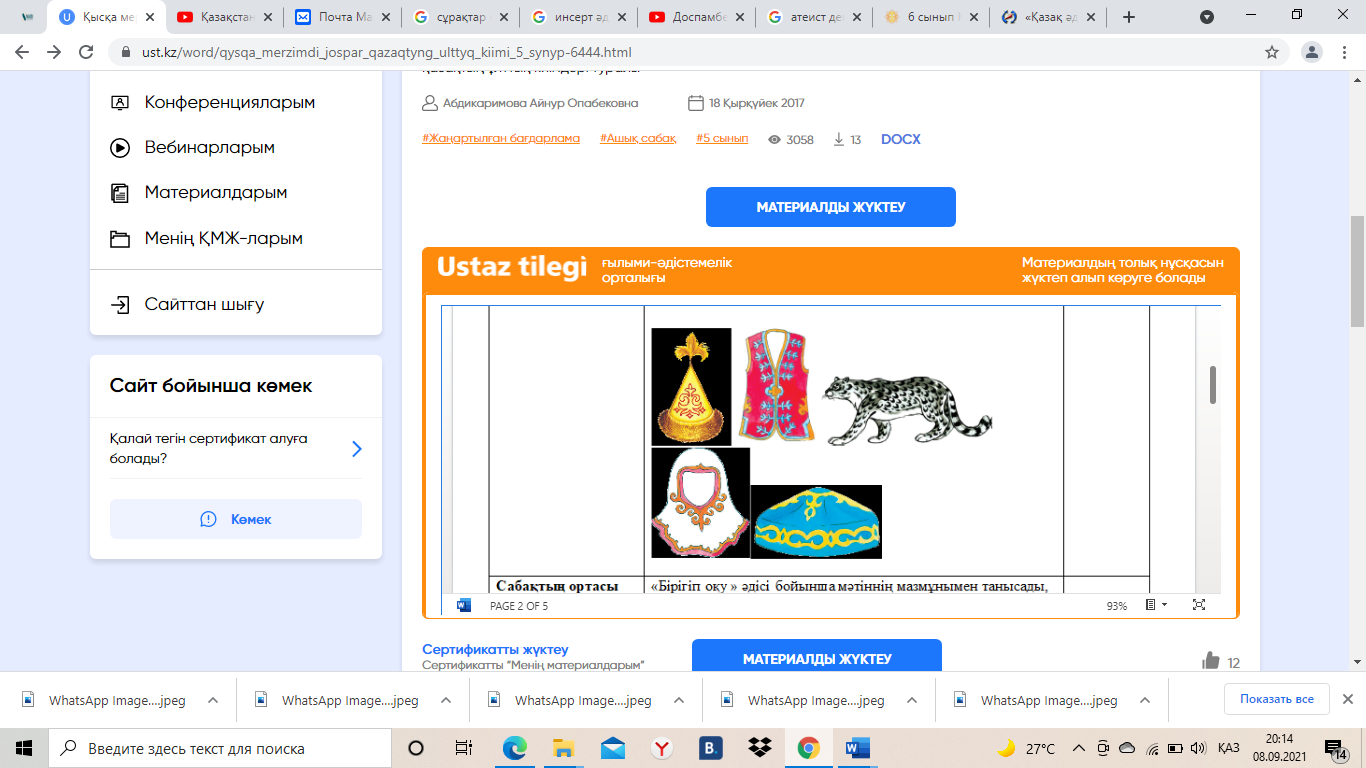This screenshot has height=768, width=1366.
Task: Click the 93% zoom level
Action: coord(1117,606)
